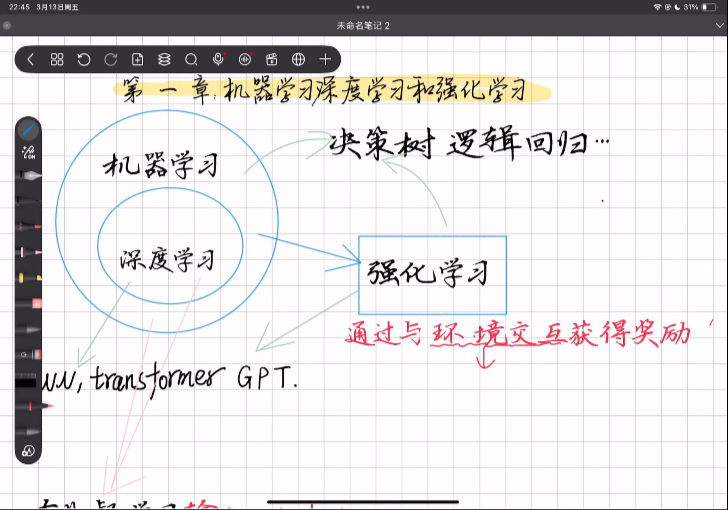The image size is (728, 510).
Task: Tap the handwritten GPT text
Action: (266, 377)
